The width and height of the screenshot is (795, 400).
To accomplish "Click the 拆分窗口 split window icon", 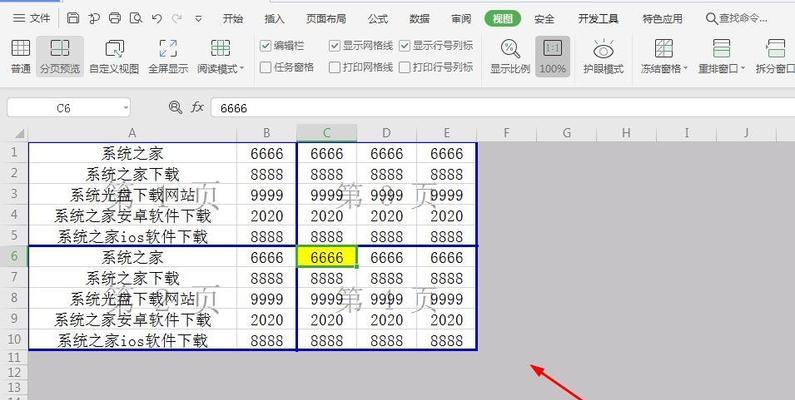I will pos(776,49).
